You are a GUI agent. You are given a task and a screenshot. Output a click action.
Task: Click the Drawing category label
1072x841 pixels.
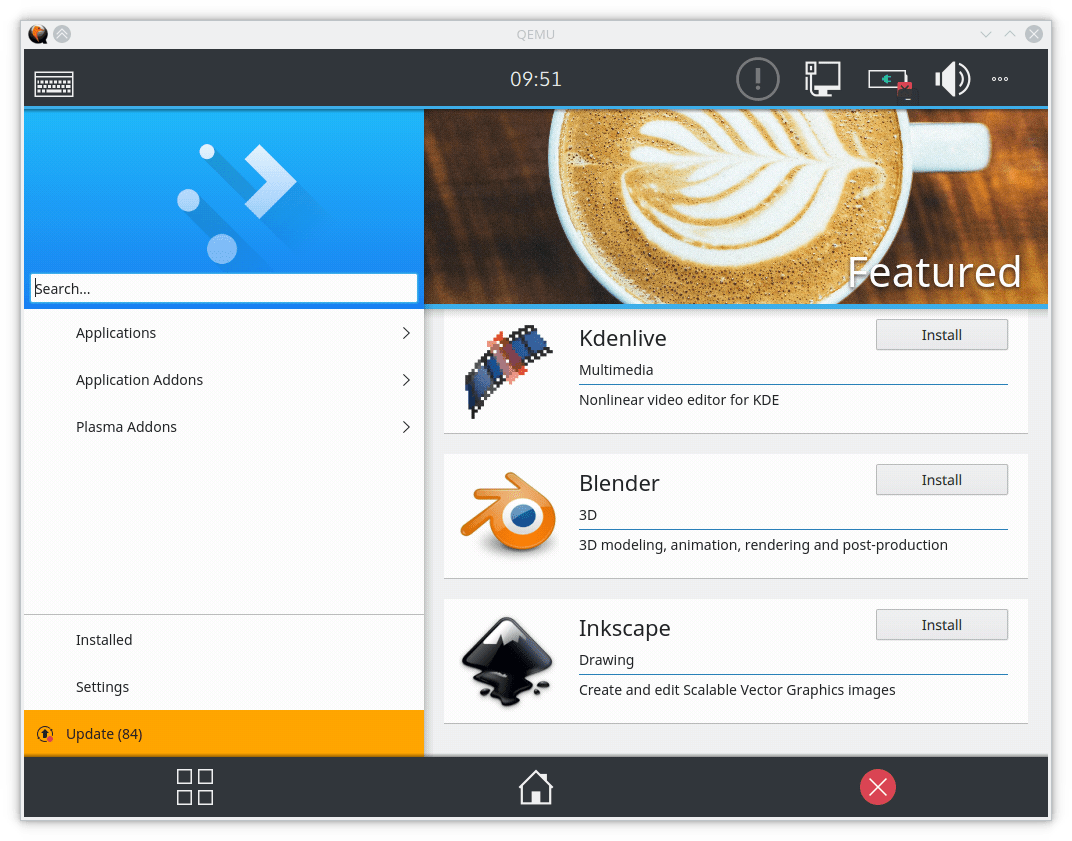[x=606, y=660]
